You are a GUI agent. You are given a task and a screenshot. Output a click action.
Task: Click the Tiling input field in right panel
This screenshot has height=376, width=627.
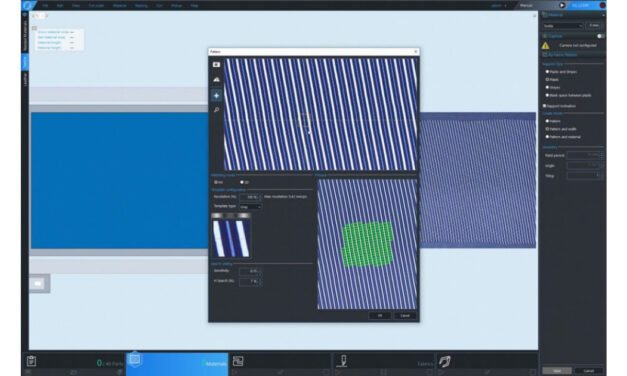[585, 176]
